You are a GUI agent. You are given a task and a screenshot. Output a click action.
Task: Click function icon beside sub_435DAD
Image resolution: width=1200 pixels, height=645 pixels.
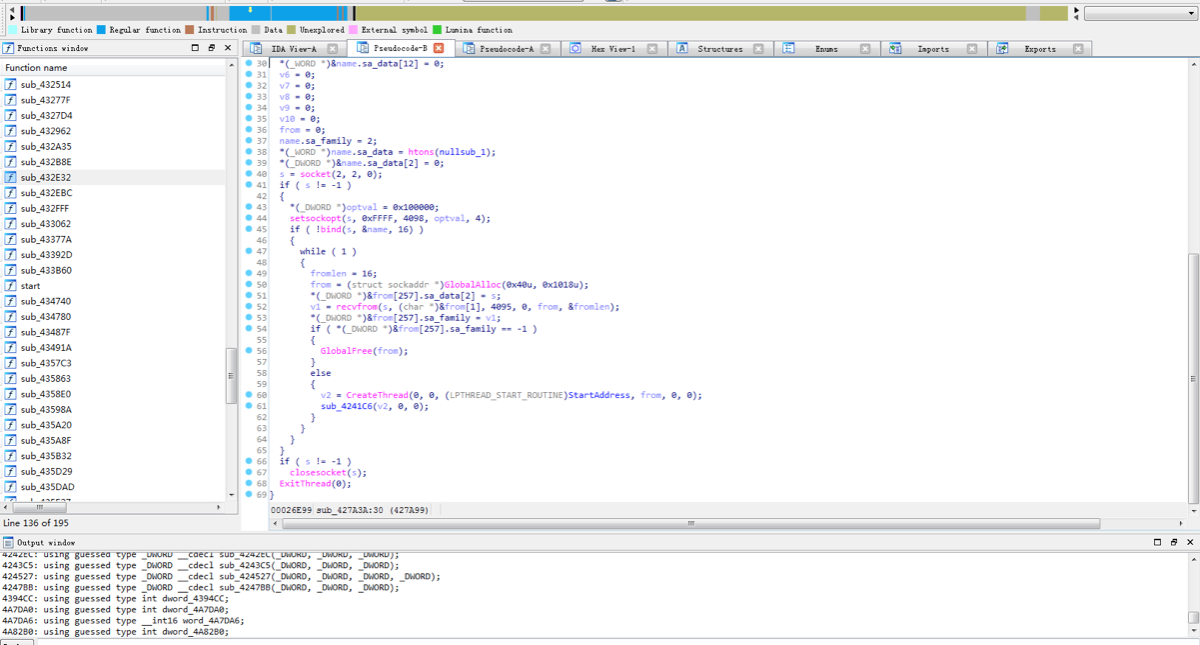point(11,487)
